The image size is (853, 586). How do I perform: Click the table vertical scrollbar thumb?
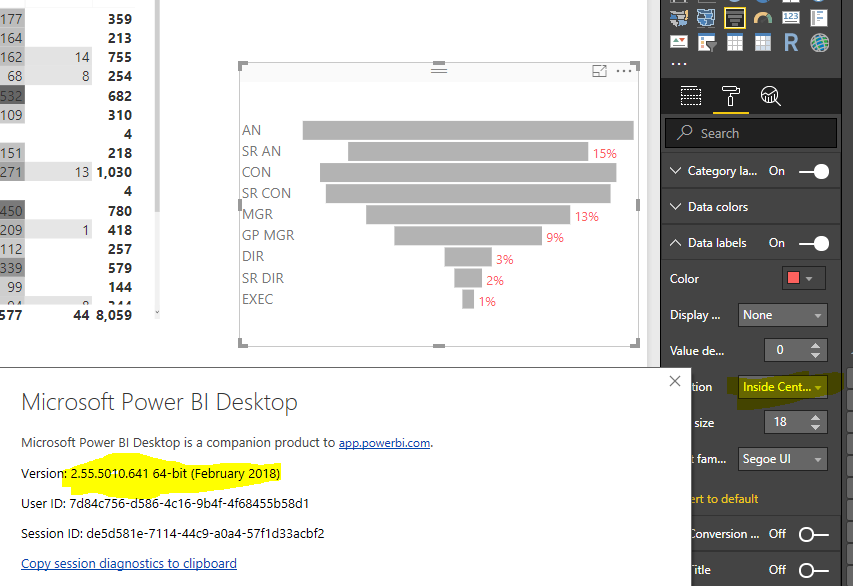[x=157, y=106]
